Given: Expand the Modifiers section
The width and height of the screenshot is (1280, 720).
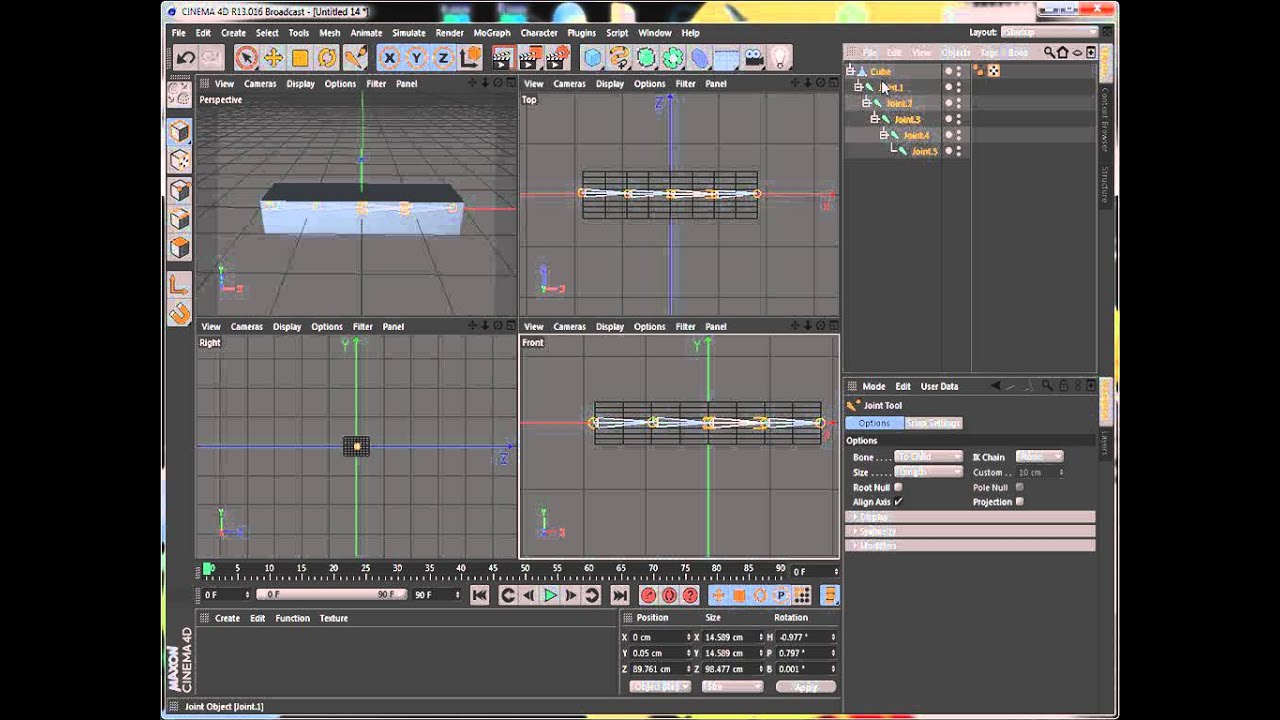Looking at the screenshot, I should tap(971, 545).
